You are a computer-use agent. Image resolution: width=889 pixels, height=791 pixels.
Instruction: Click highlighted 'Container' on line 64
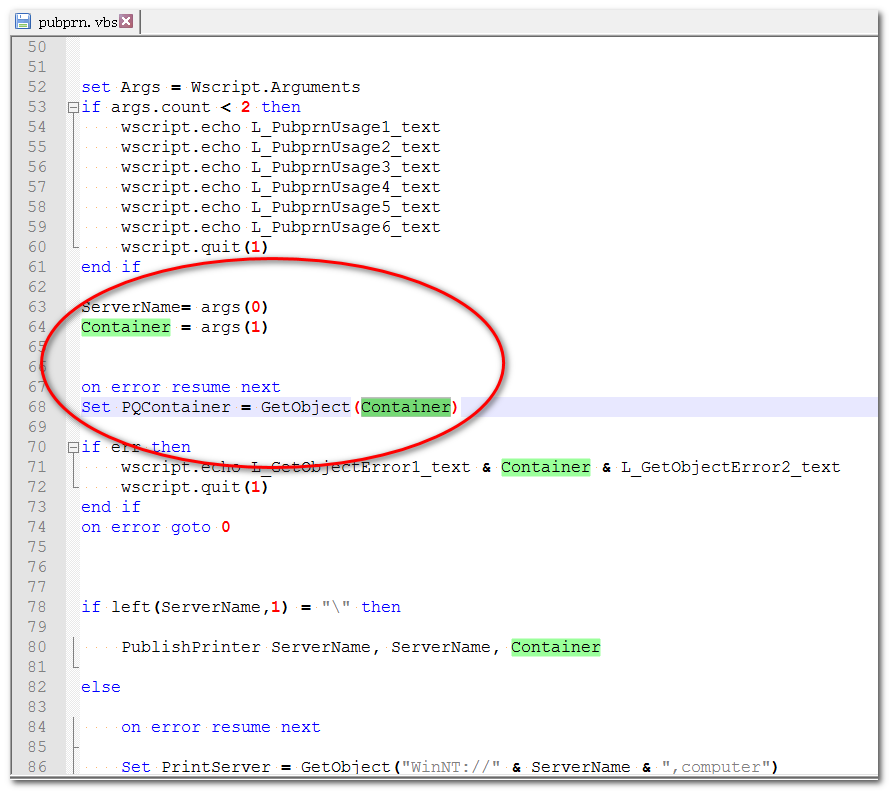[126, 327]
